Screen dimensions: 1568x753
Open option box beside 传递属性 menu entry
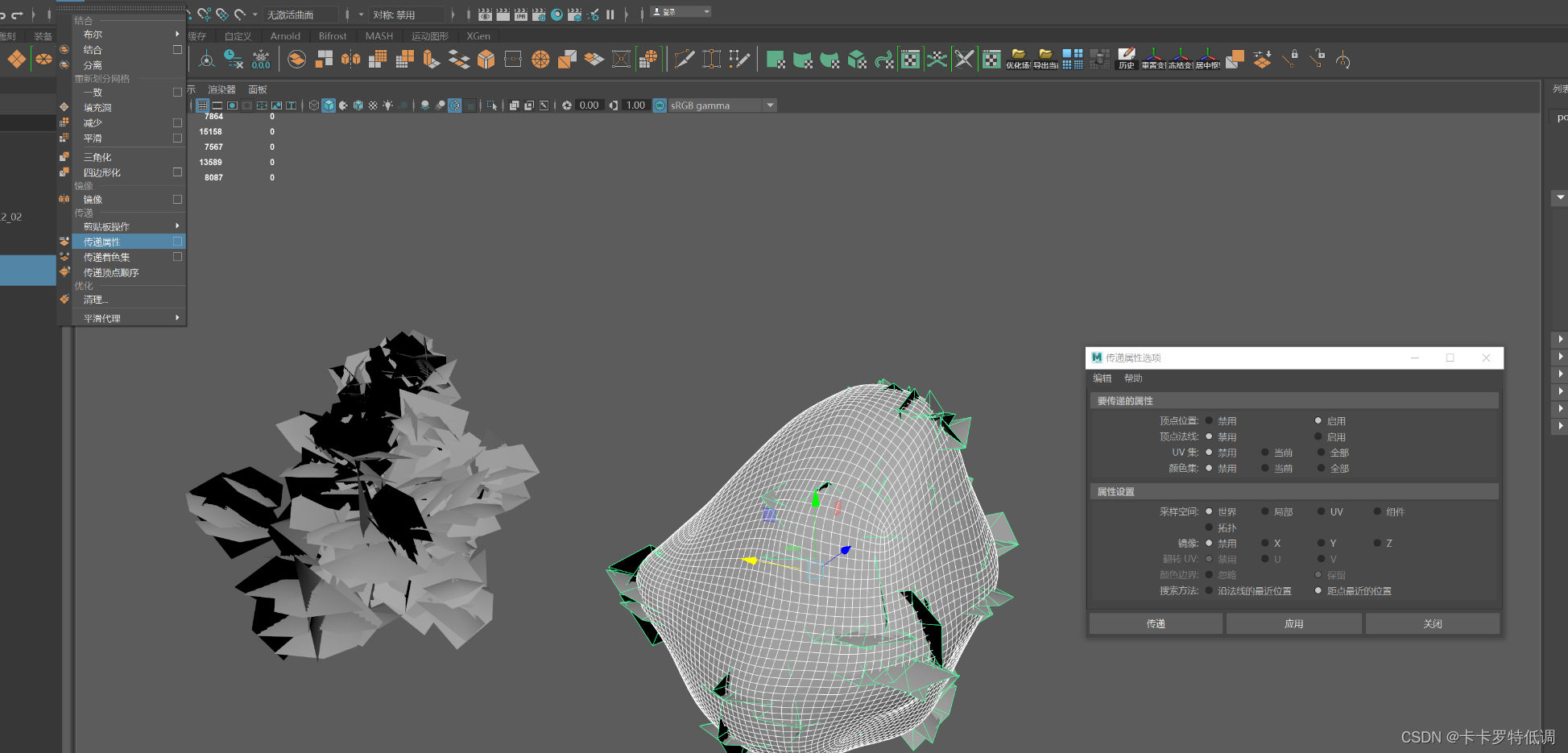pyautogui.click(x=177, y=242)
